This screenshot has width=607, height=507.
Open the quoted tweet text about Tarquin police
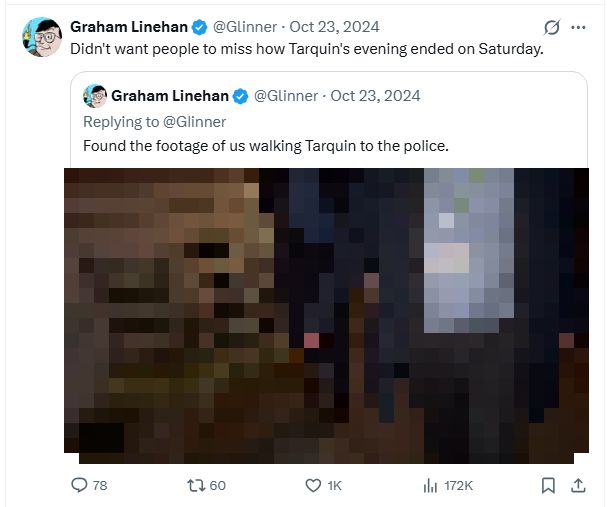point(266,146)
